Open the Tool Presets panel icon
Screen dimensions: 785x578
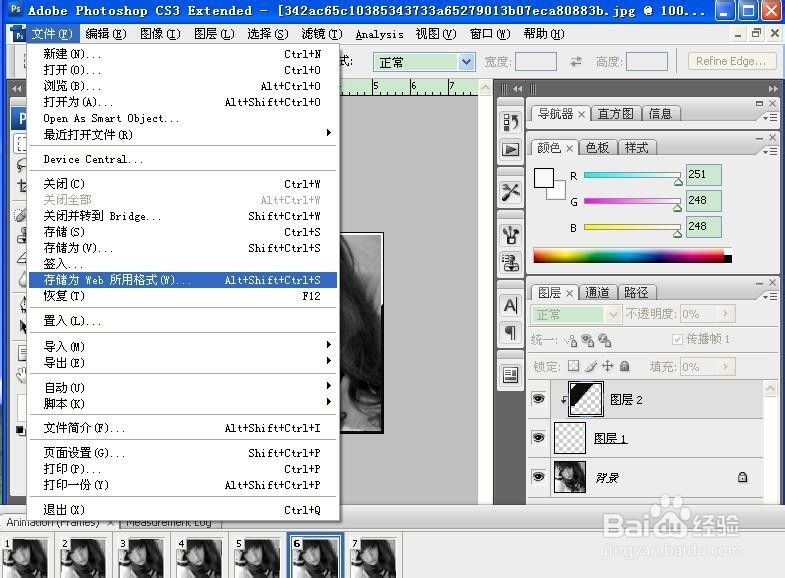point(511,192)
